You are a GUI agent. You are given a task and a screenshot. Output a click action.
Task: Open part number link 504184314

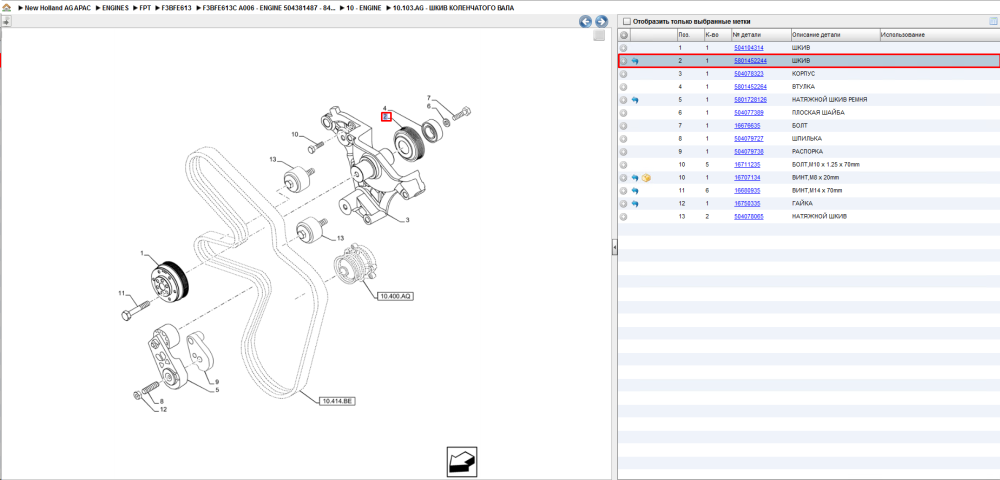(749, 48)
